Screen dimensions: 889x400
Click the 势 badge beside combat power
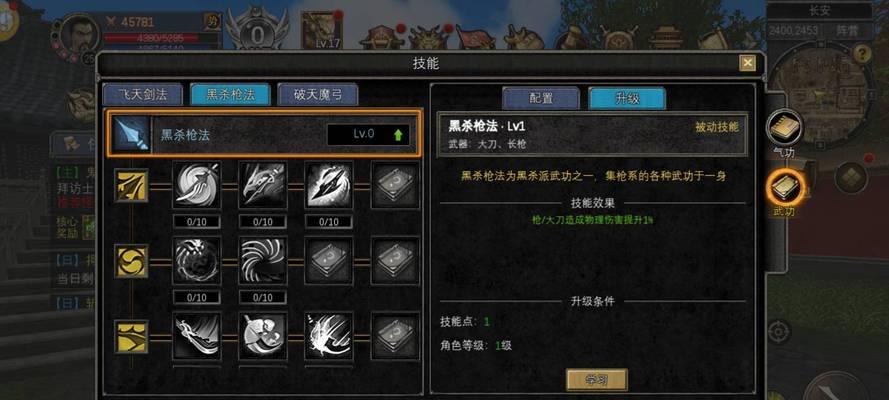(x=212, y=22)
